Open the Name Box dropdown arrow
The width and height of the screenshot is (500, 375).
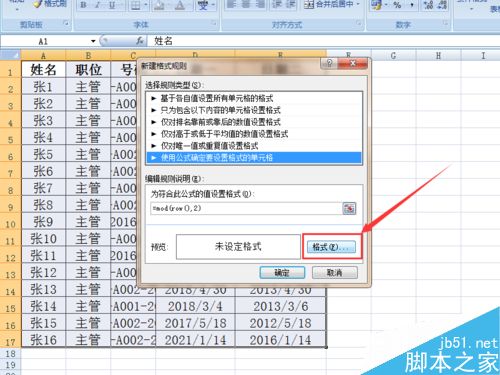pos(93,41)
